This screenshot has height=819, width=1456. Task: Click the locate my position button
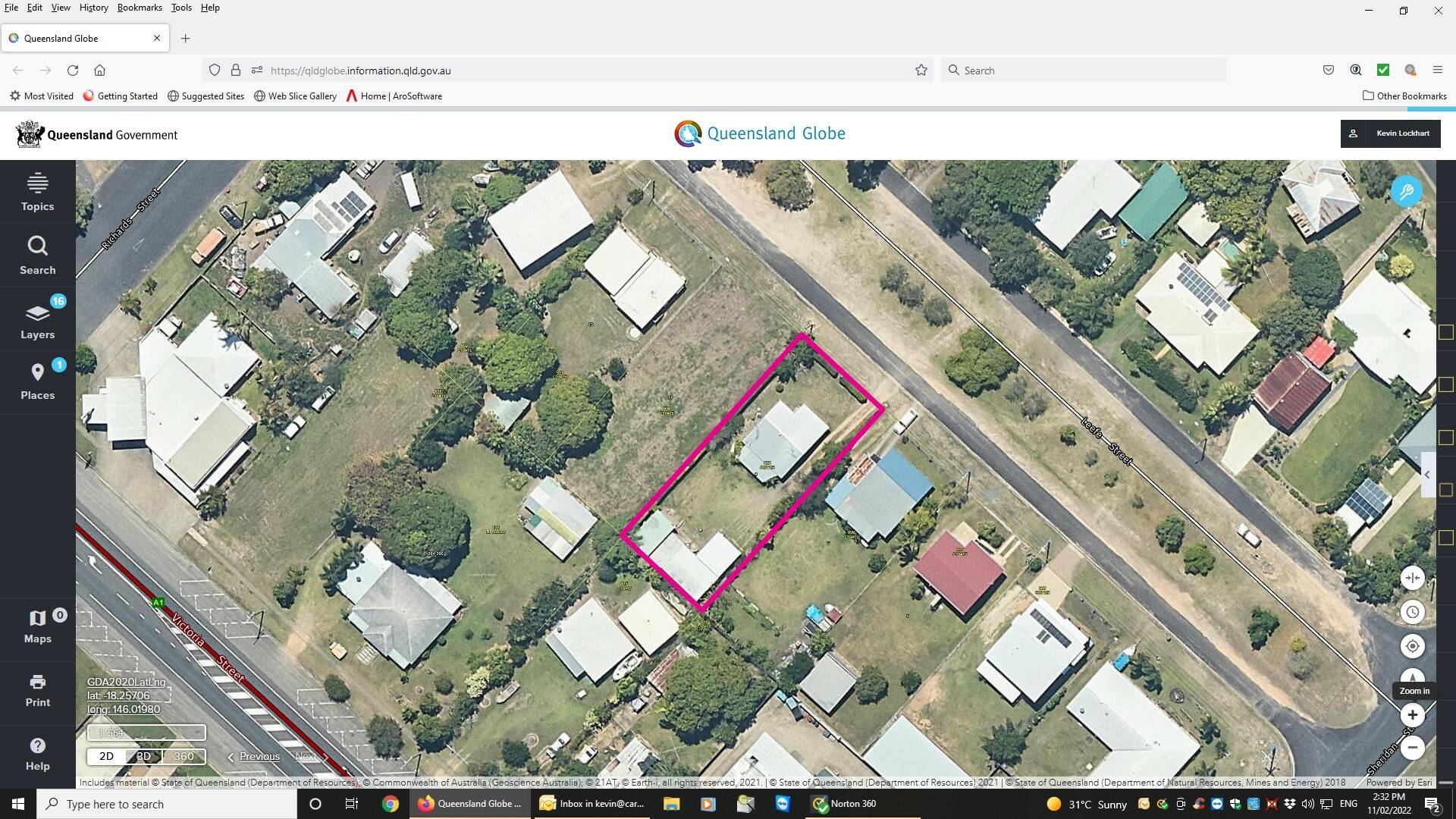click(1412, 646)
